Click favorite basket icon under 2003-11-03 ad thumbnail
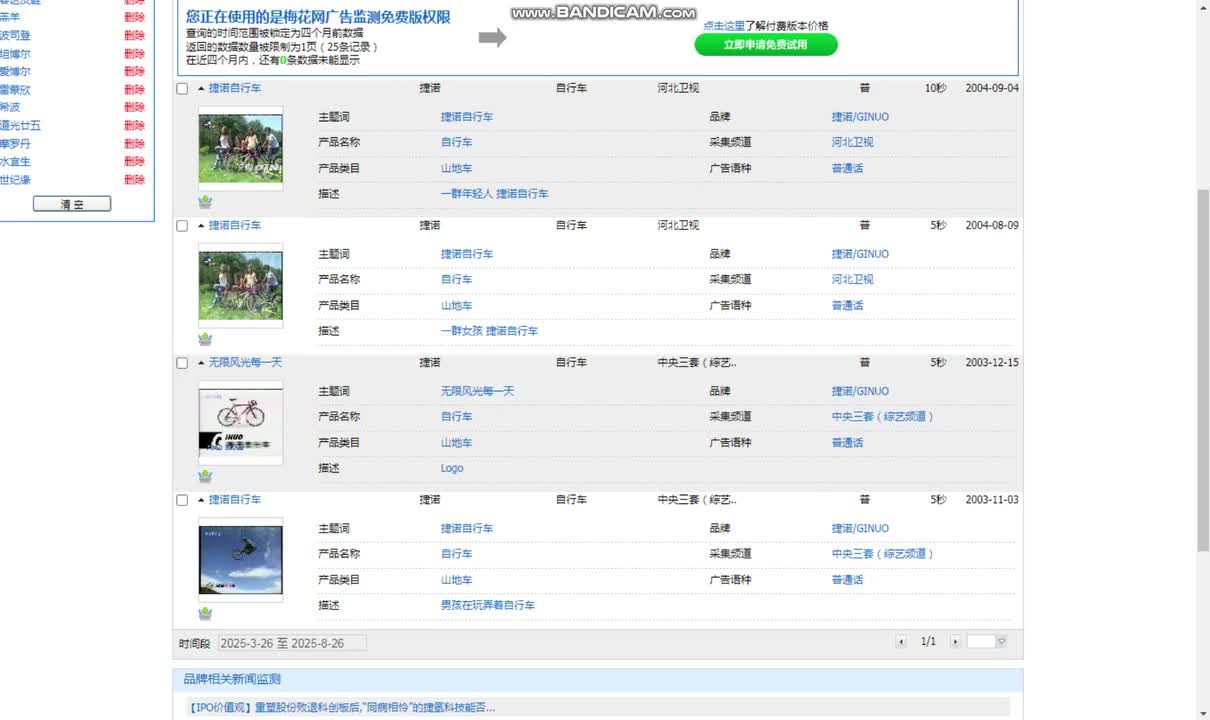 [x=205, y=613]
